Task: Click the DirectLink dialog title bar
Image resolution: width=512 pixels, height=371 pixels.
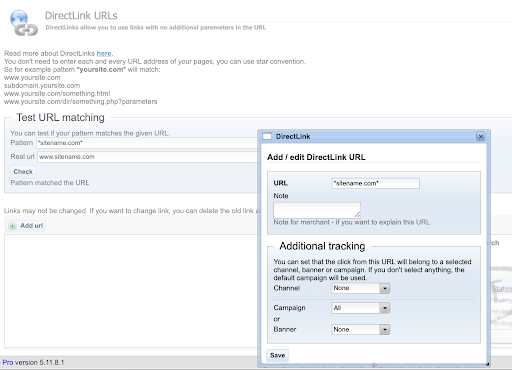Action: (x=373, y=137)
